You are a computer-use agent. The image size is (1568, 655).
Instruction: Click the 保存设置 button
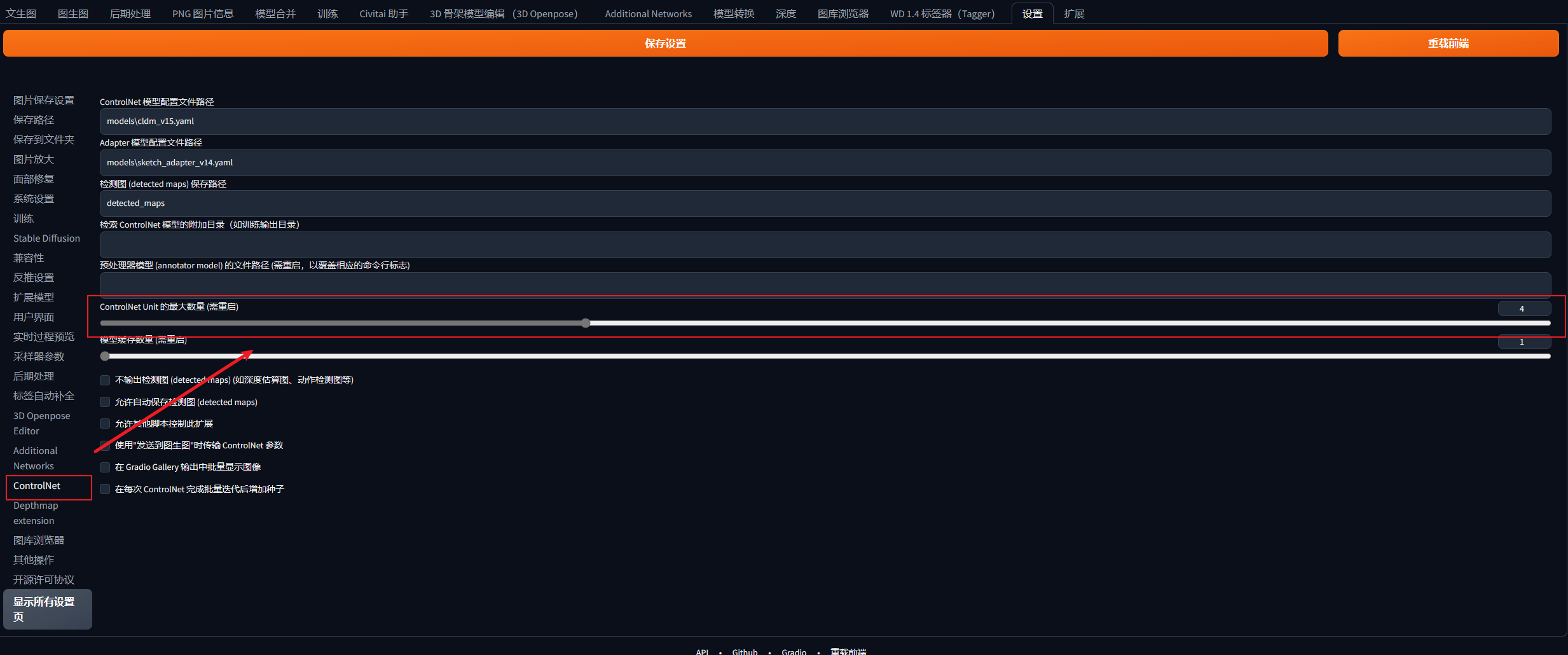coord(665,43)
